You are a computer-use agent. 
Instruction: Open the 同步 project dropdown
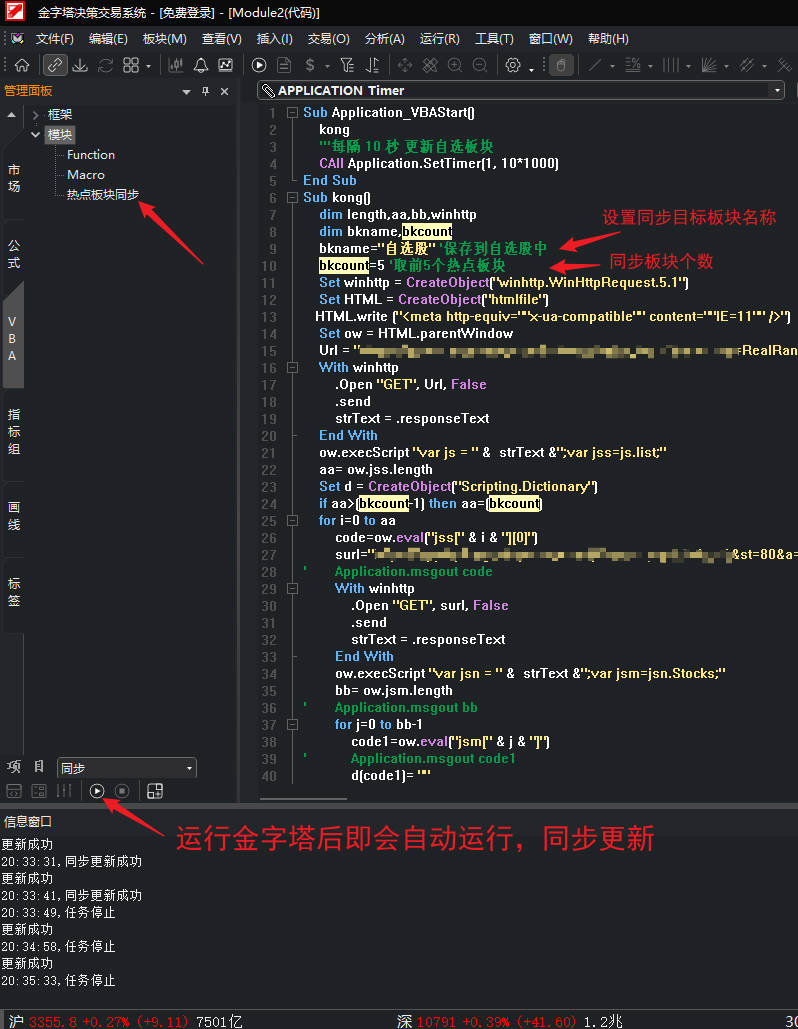coord(189,768)
